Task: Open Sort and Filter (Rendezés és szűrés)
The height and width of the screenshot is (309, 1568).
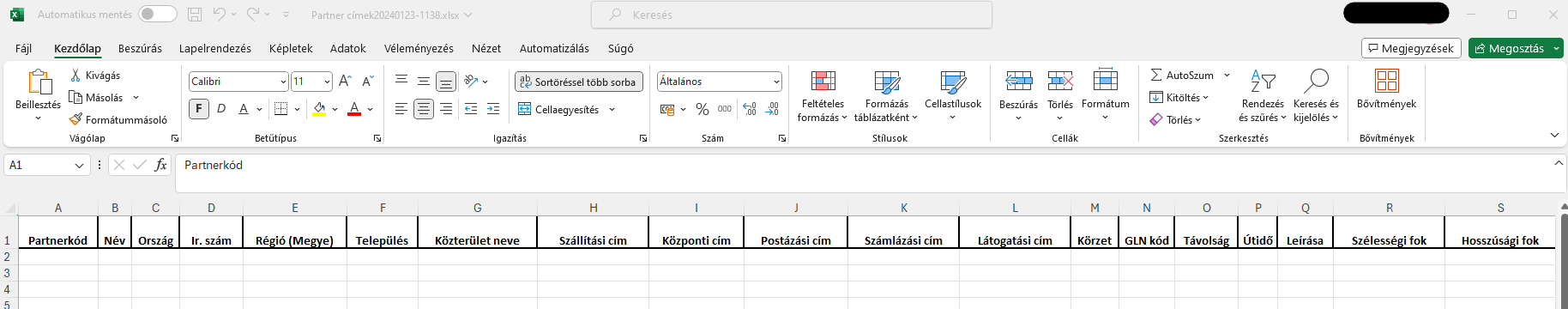Action: click(1263, 96)
